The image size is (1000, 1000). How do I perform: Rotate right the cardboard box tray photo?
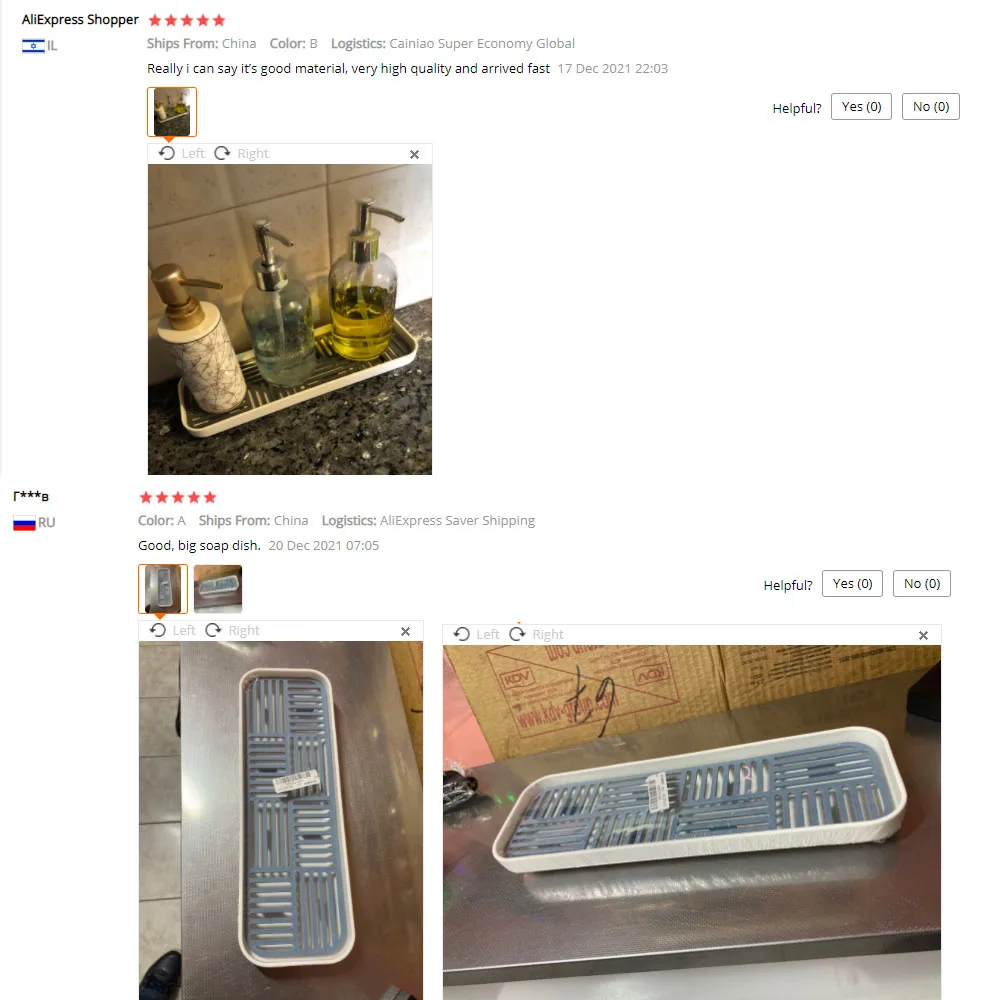[536, 635]
